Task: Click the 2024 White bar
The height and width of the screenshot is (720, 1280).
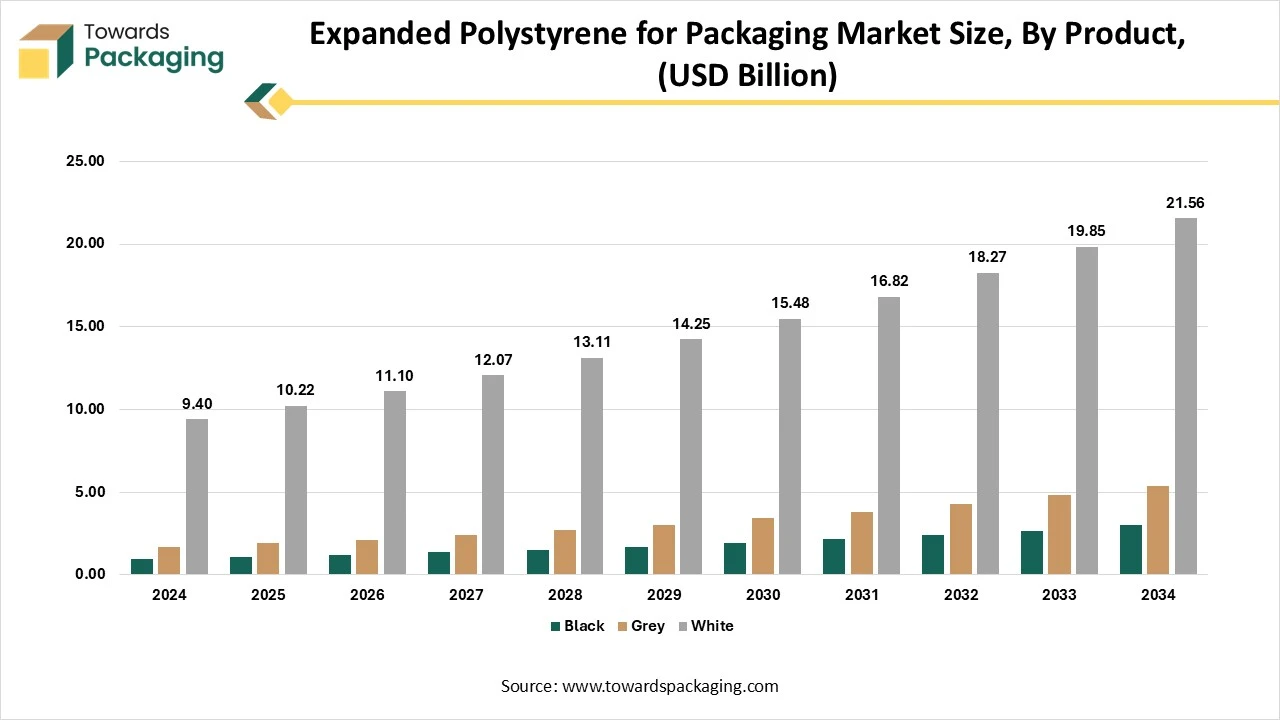Action: (197, 496)
